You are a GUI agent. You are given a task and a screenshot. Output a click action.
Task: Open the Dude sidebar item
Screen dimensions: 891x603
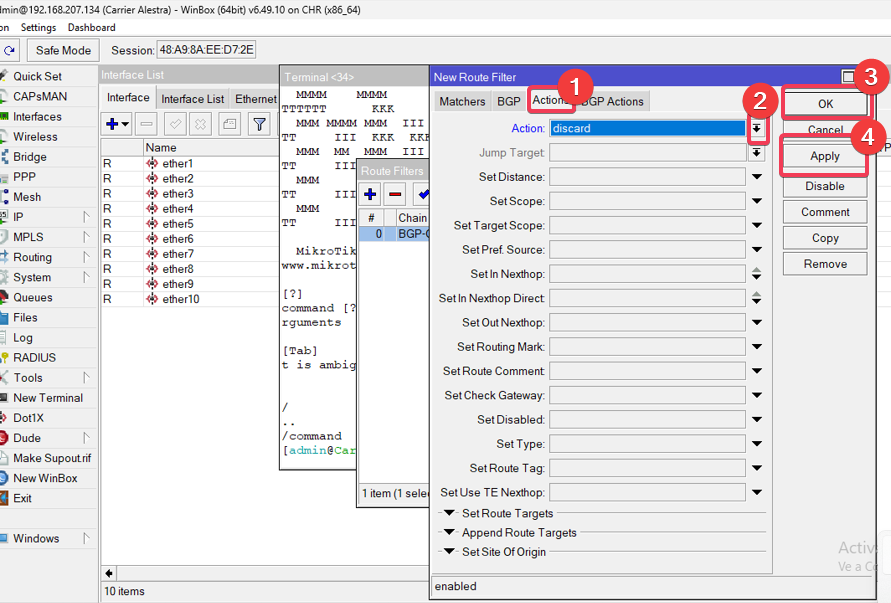pyautogui.click(x=27, y=438)
